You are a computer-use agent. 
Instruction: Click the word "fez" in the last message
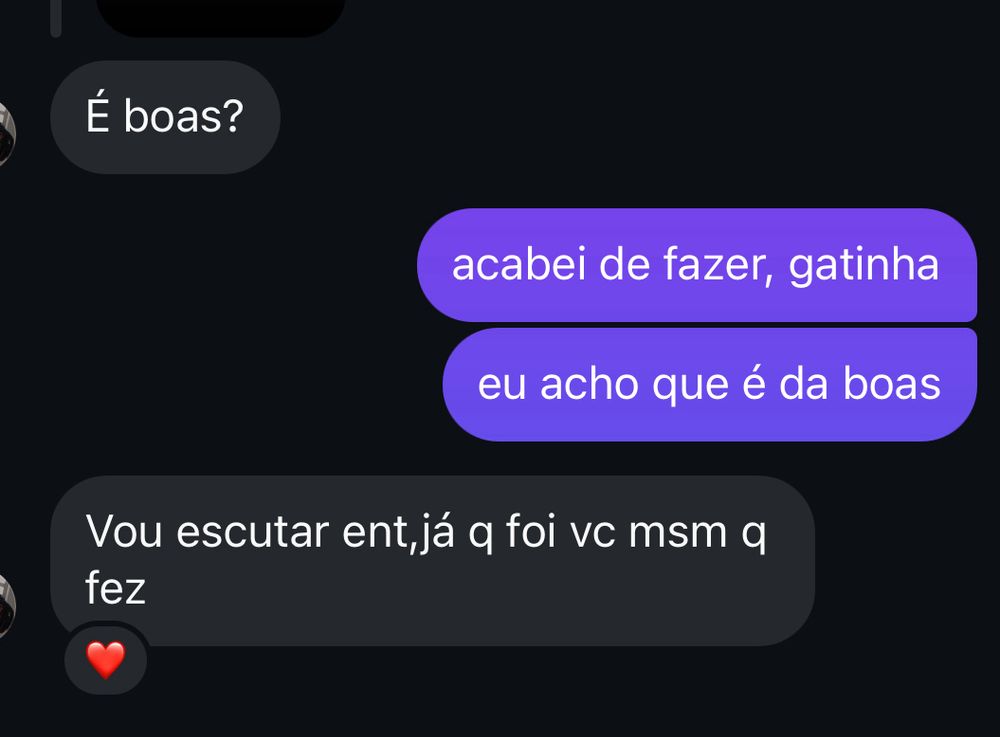coord(115,587)
